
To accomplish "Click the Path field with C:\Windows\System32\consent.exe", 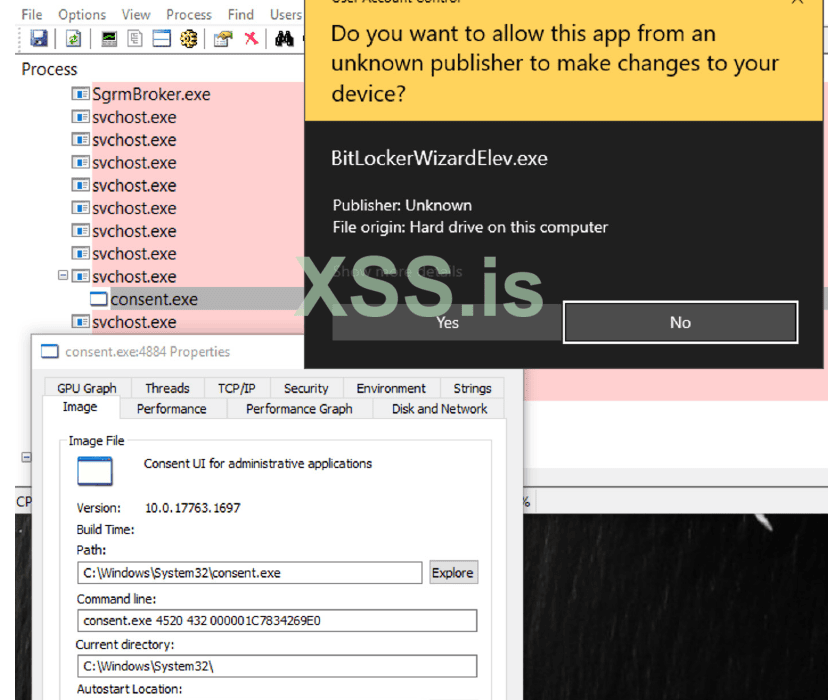I will 250,573.
